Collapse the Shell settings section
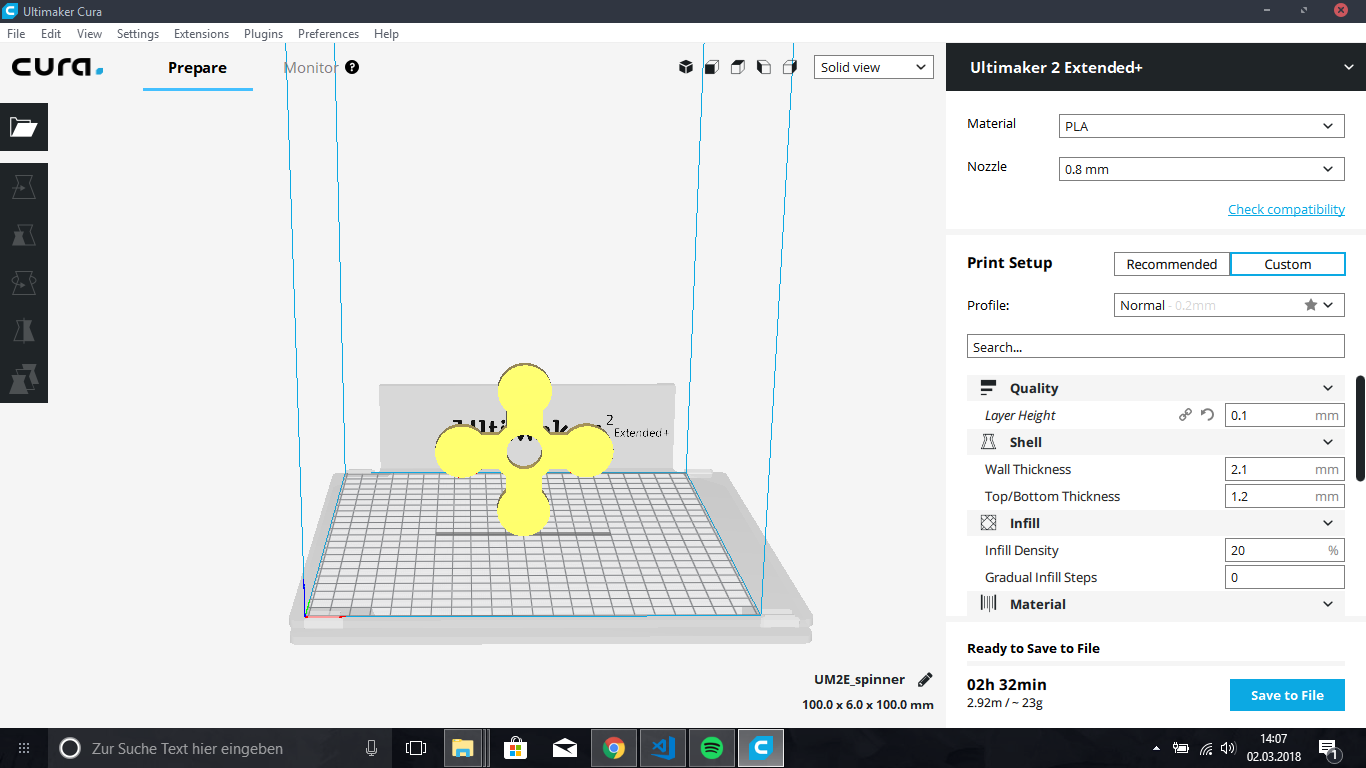The image size is (1366, 768). [1156, 442]
